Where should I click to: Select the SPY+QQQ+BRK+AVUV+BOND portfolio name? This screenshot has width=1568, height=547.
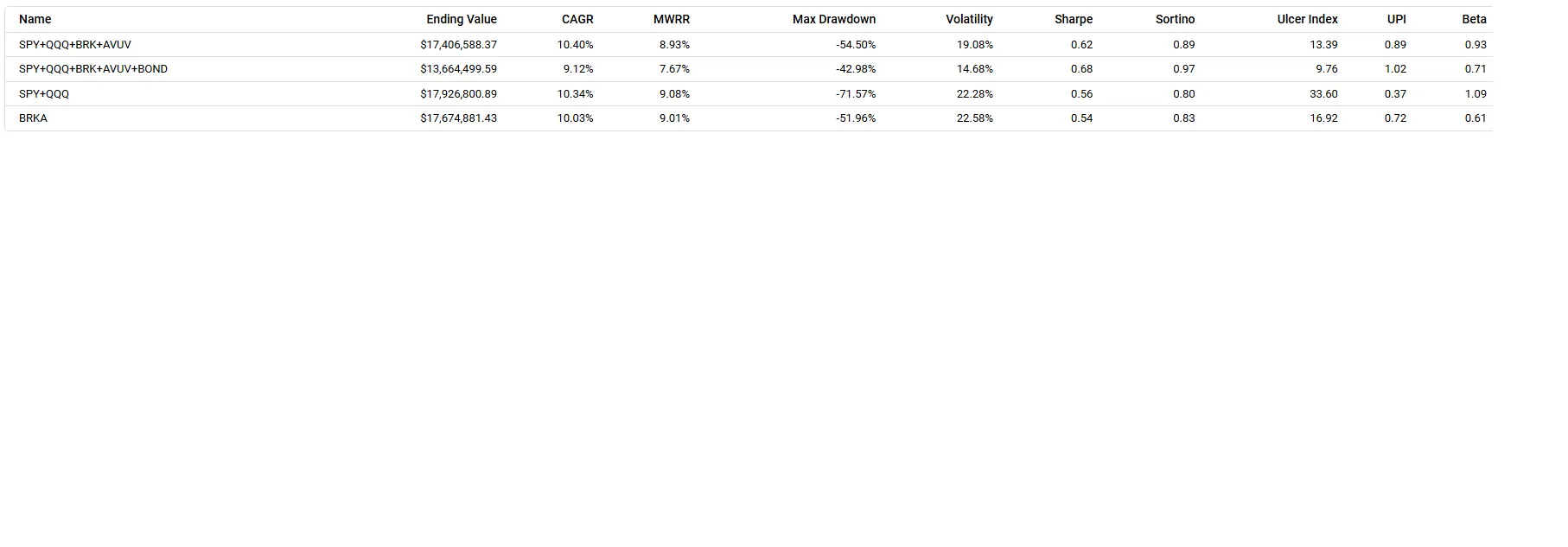93,69
